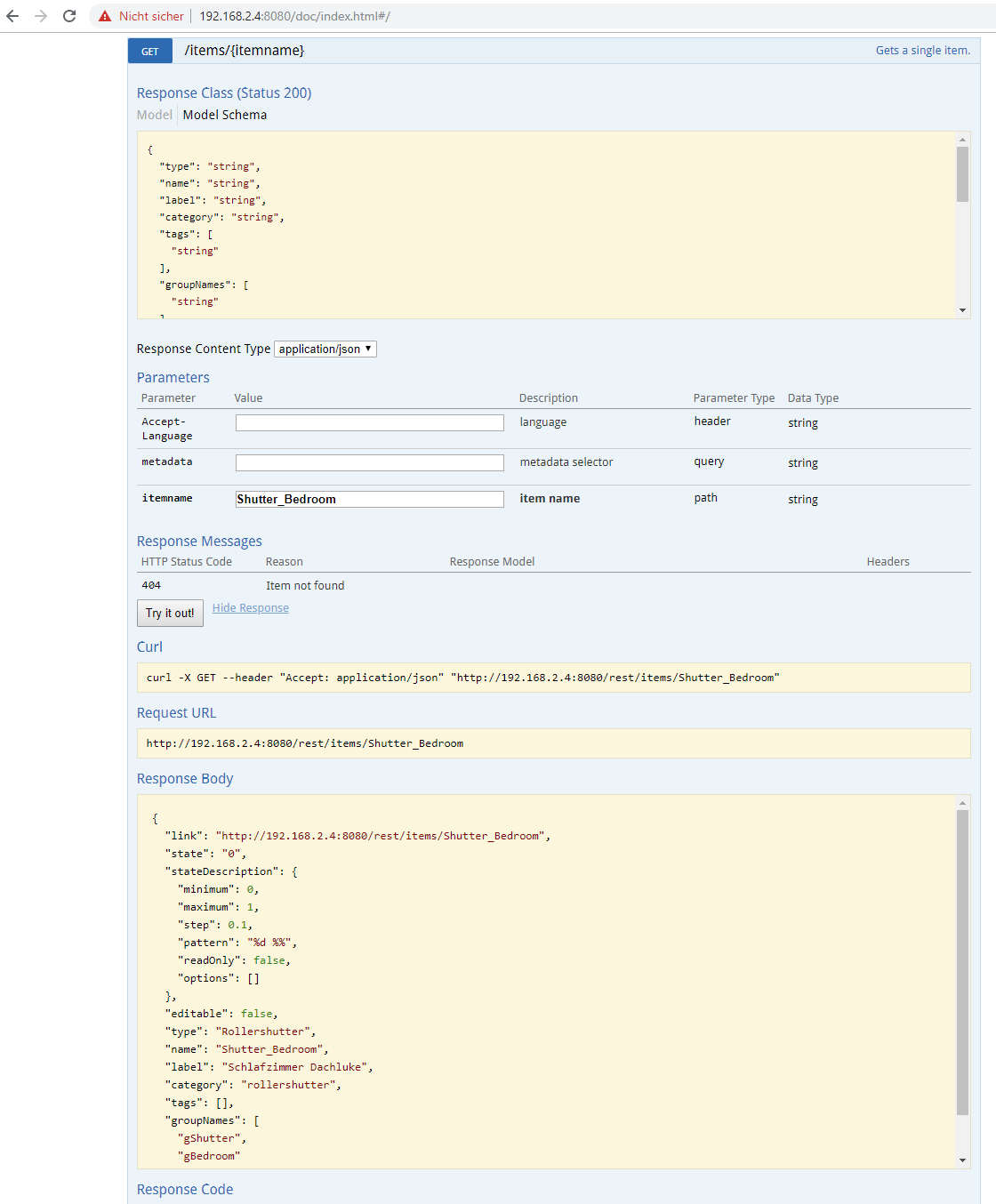Click the browser forward arrow
The width and height of the screenshot is (996, 1204).
(41, 16)
